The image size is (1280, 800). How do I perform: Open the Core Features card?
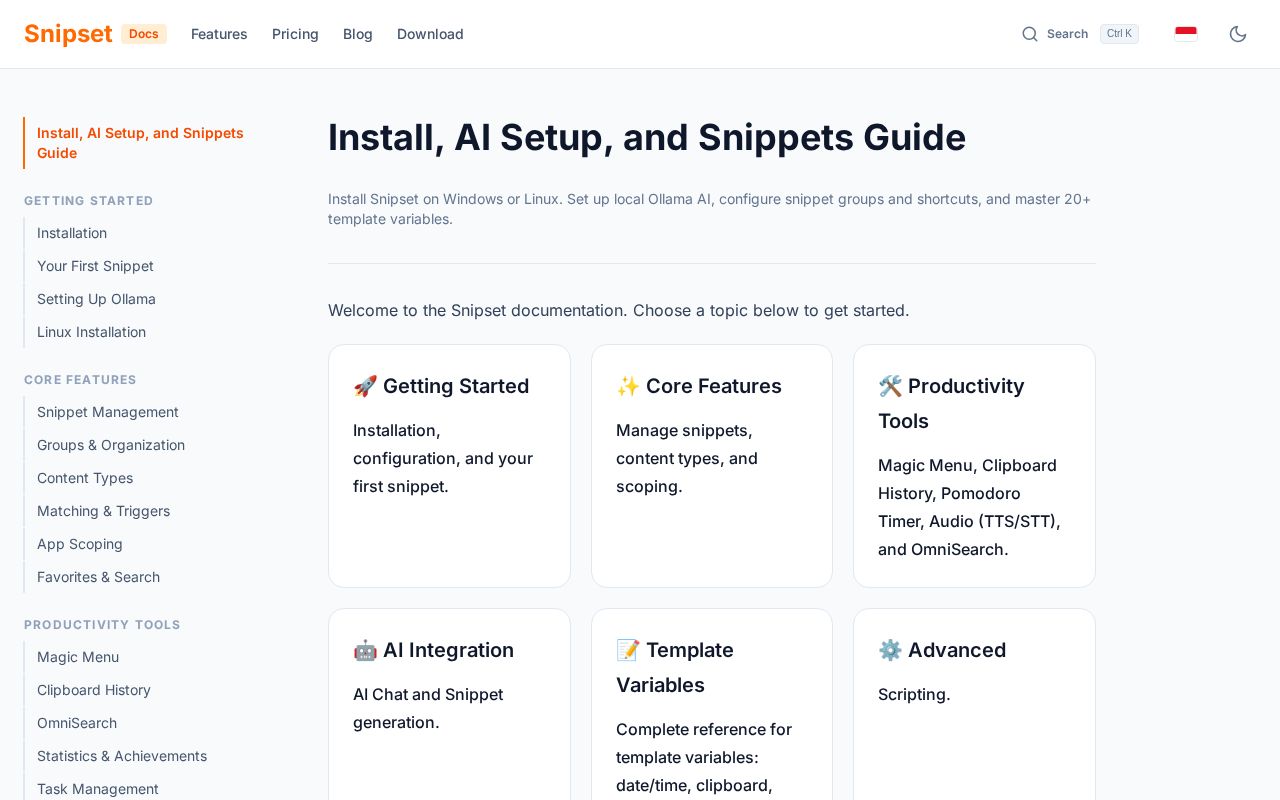pyautogui.click(x=712, y=466)
